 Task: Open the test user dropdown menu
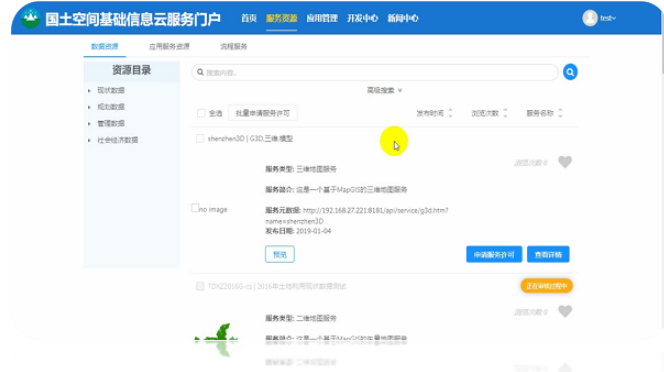point(608,18)
